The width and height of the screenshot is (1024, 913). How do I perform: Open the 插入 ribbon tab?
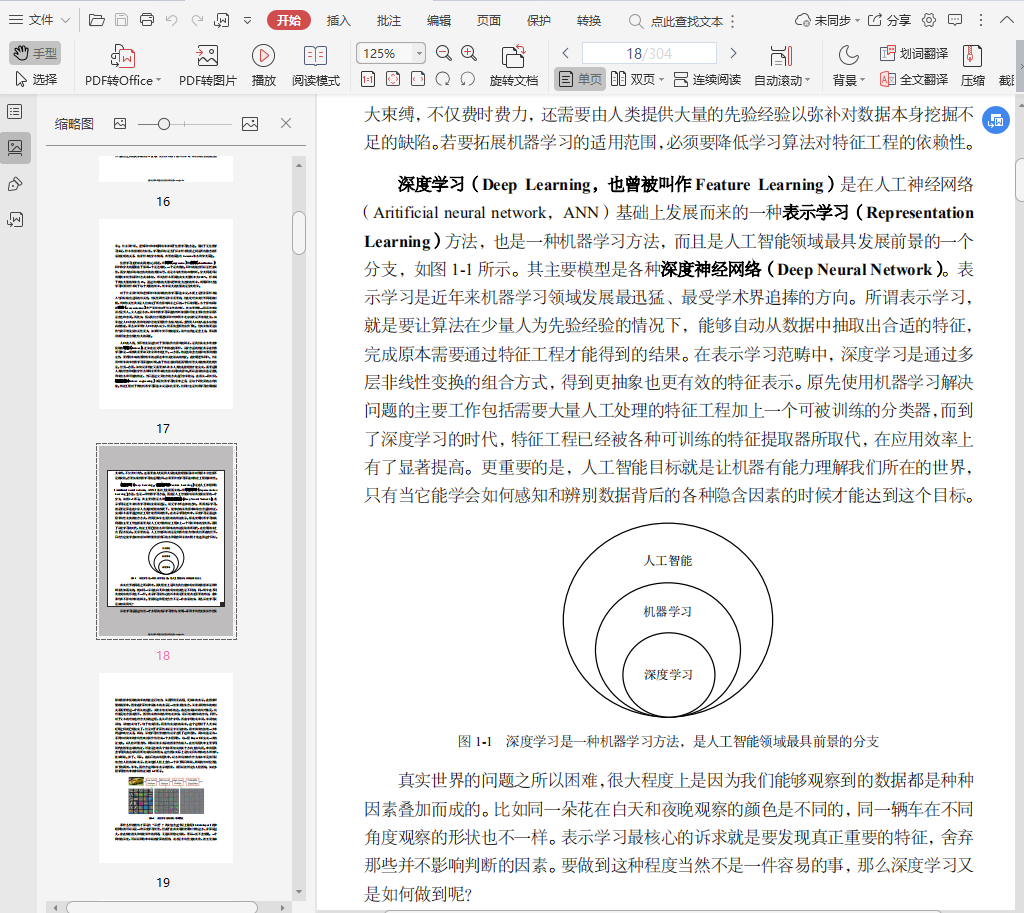click(x=339, y=20)
